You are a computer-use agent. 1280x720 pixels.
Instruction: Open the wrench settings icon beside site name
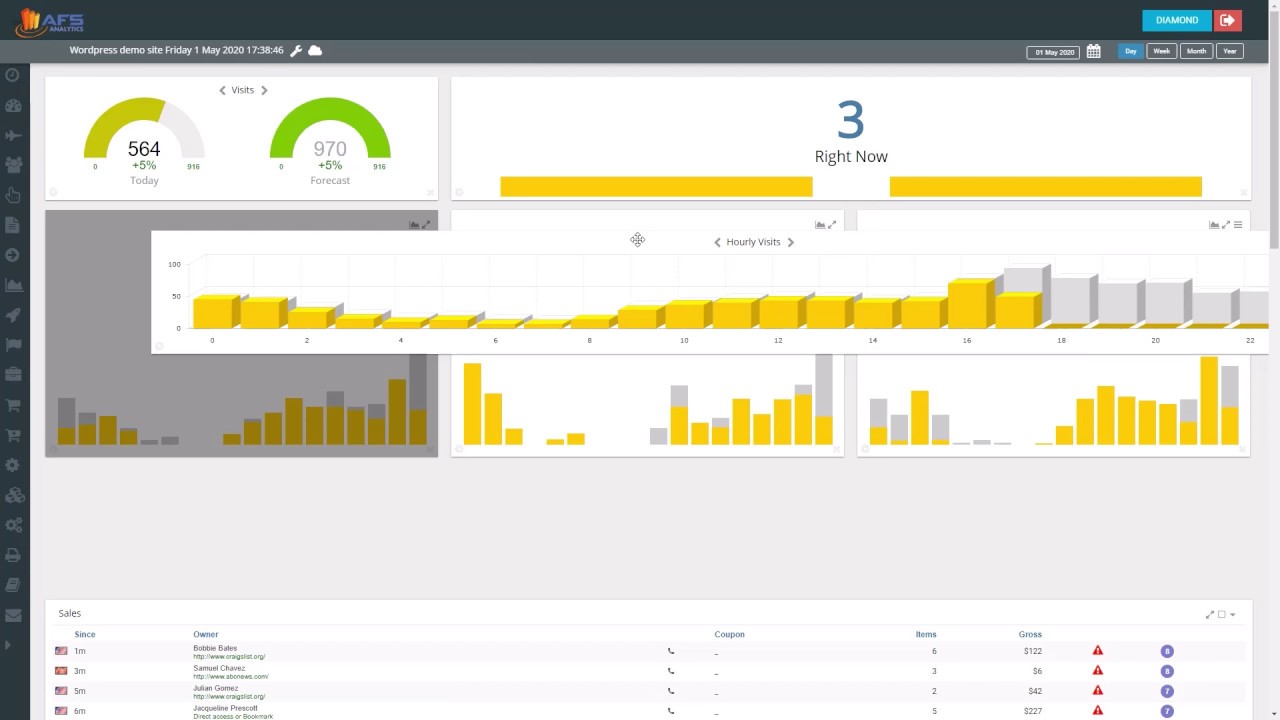click(296, 50)
